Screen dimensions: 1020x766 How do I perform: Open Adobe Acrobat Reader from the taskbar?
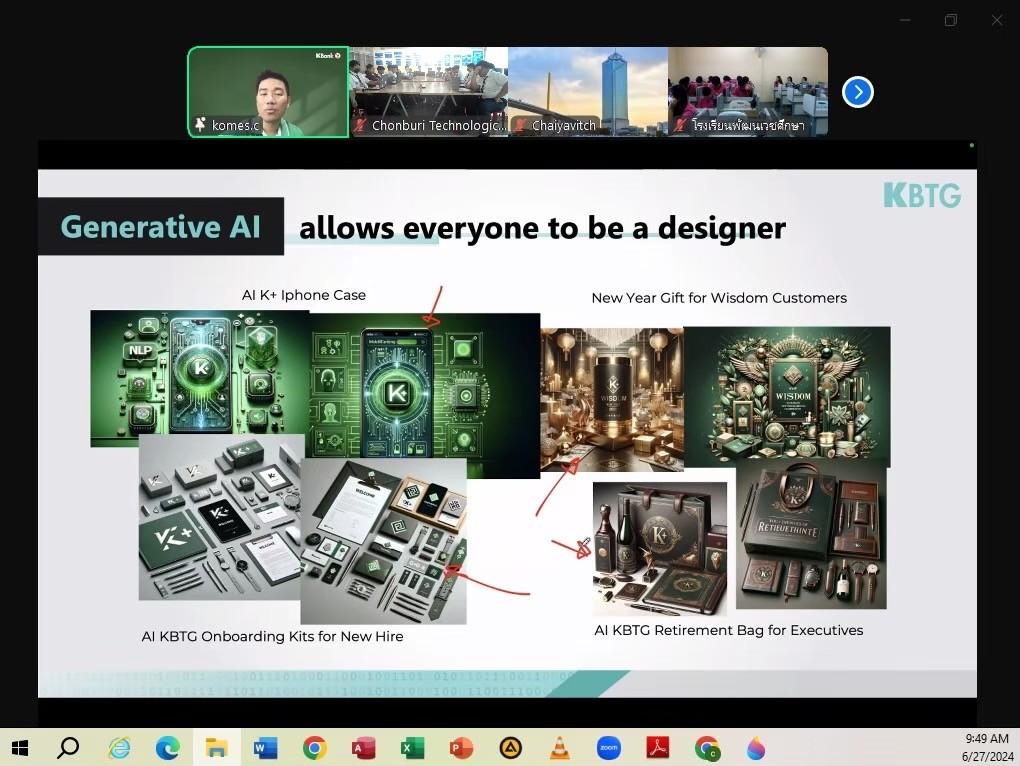click(657, 747)
